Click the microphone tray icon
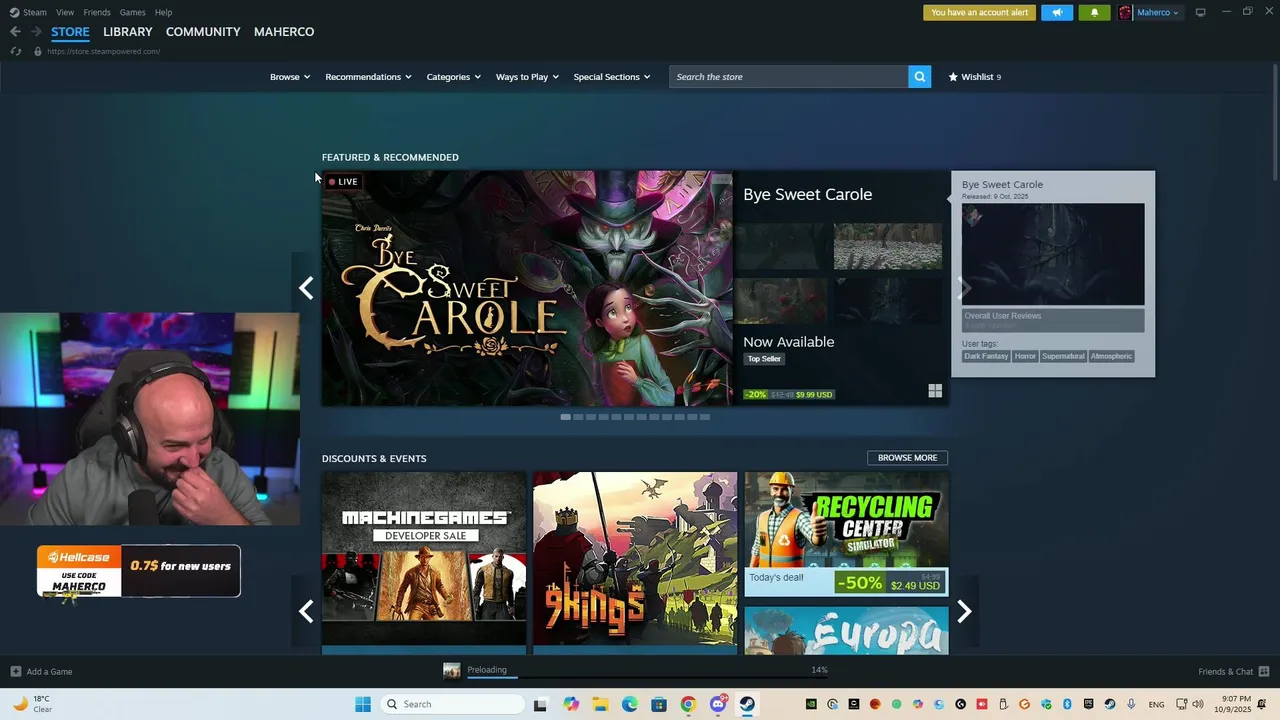Image resolution: width=1280 pixels, height=720 pixels. [1131, 704]
